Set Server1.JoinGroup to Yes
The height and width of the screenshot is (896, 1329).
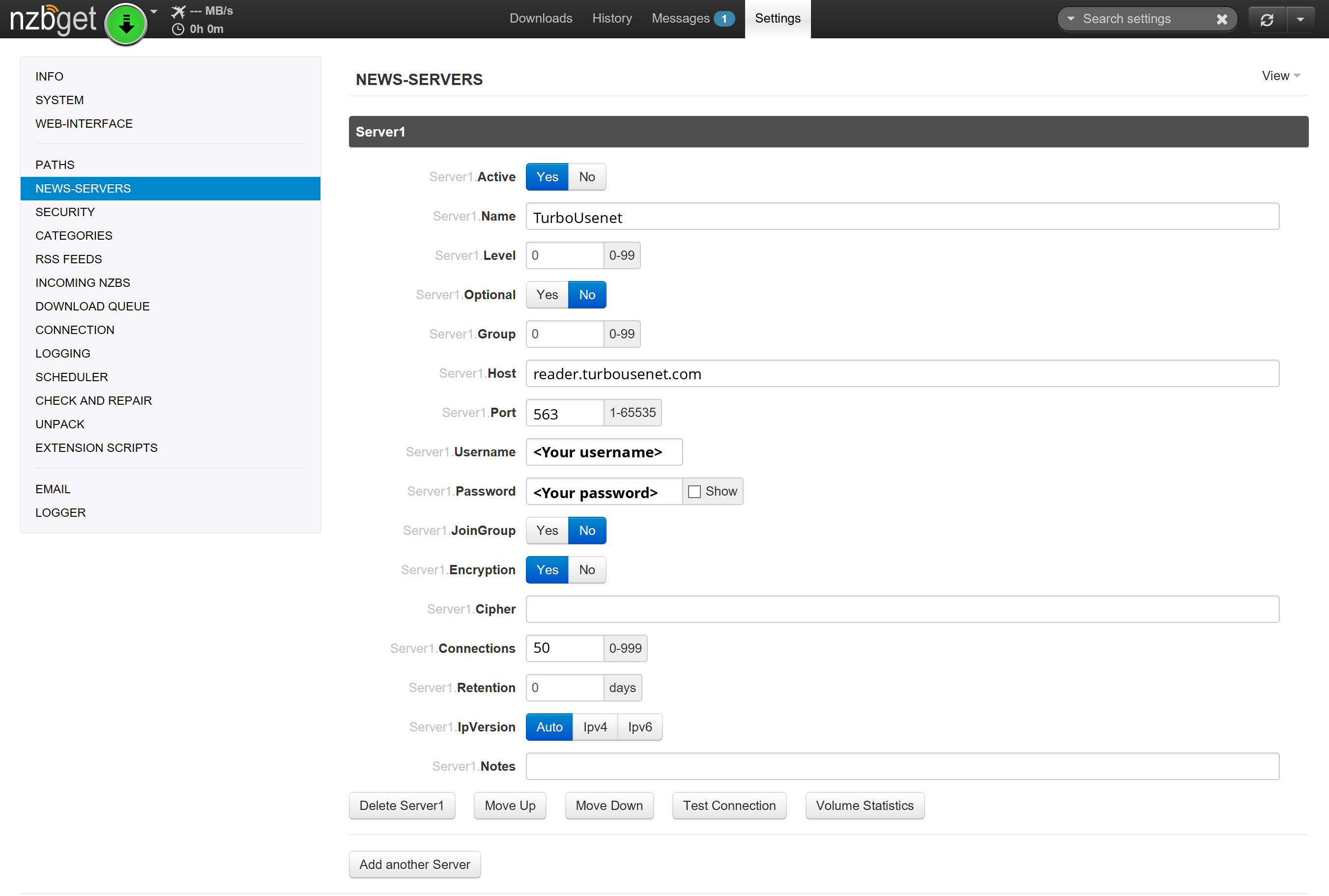point(547,531)
